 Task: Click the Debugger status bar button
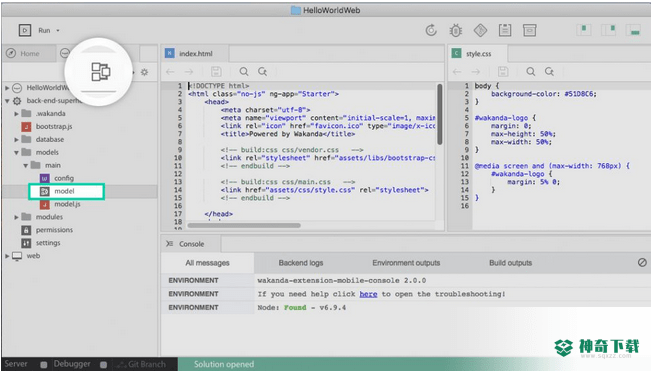coord(72,364)
